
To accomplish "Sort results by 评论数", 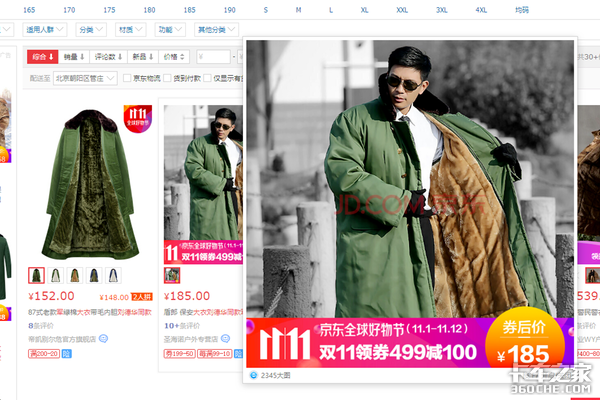I will 109,57.
